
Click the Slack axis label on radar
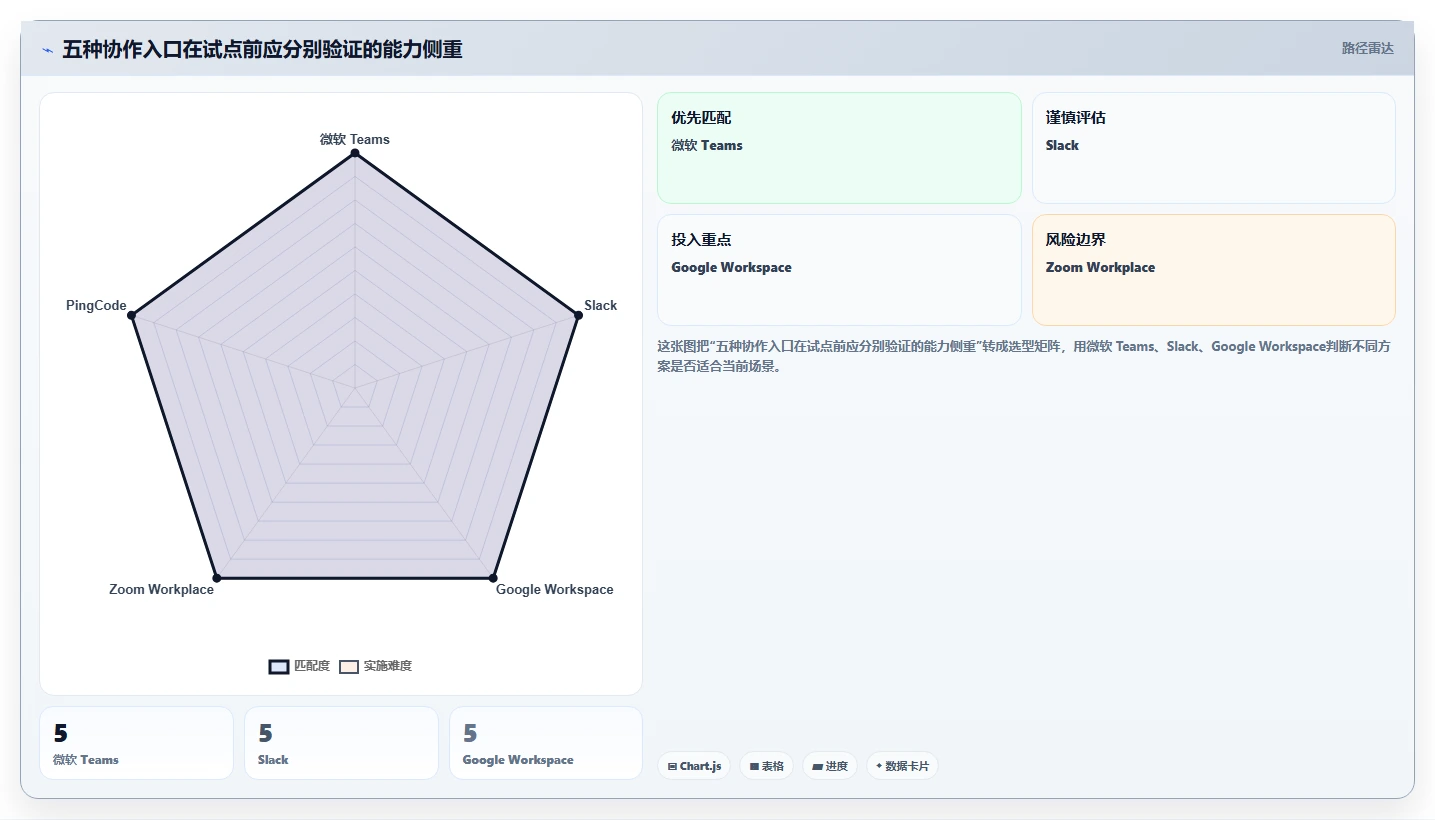point(601,305)
